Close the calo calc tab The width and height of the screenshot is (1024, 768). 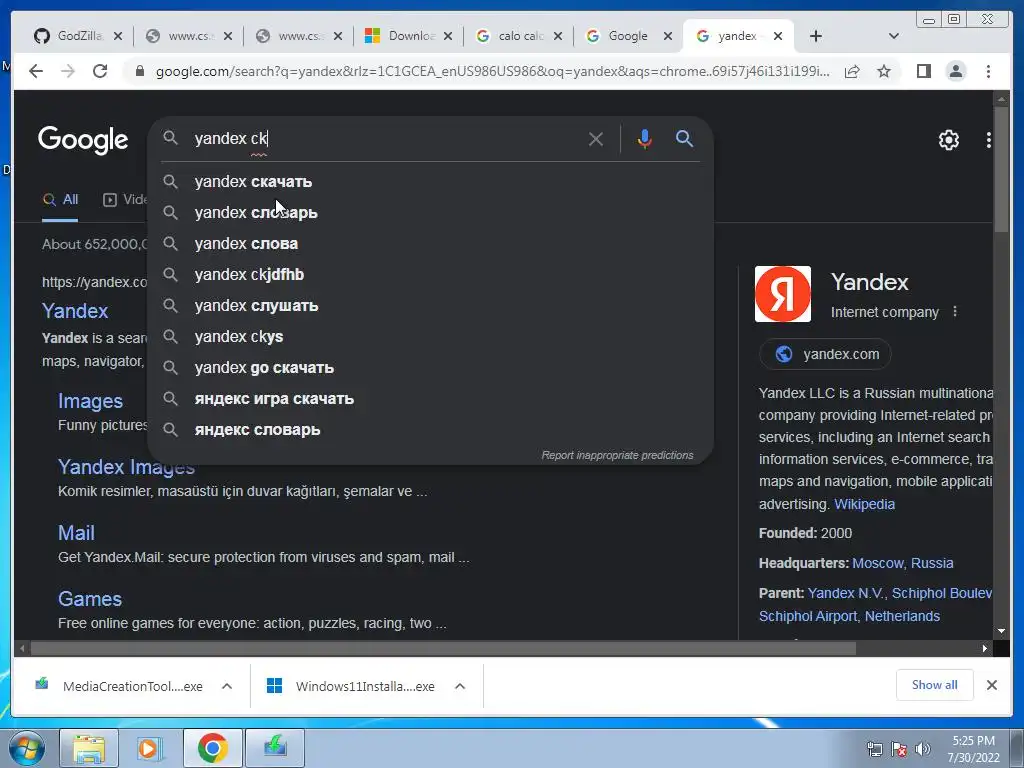[x=558, y=37]
